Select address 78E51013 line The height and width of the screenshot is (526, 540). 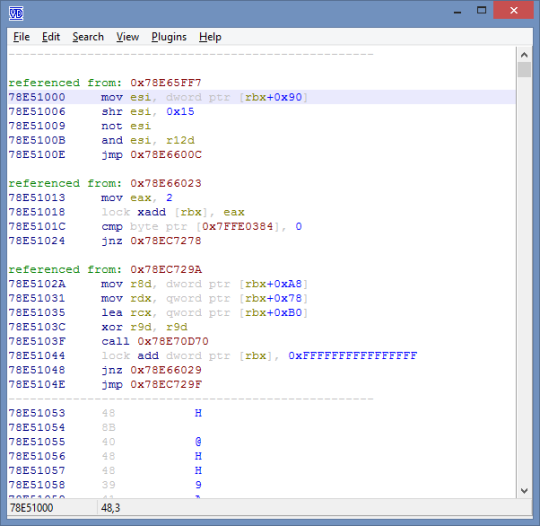pyautogui.click(x=262, y=198)
